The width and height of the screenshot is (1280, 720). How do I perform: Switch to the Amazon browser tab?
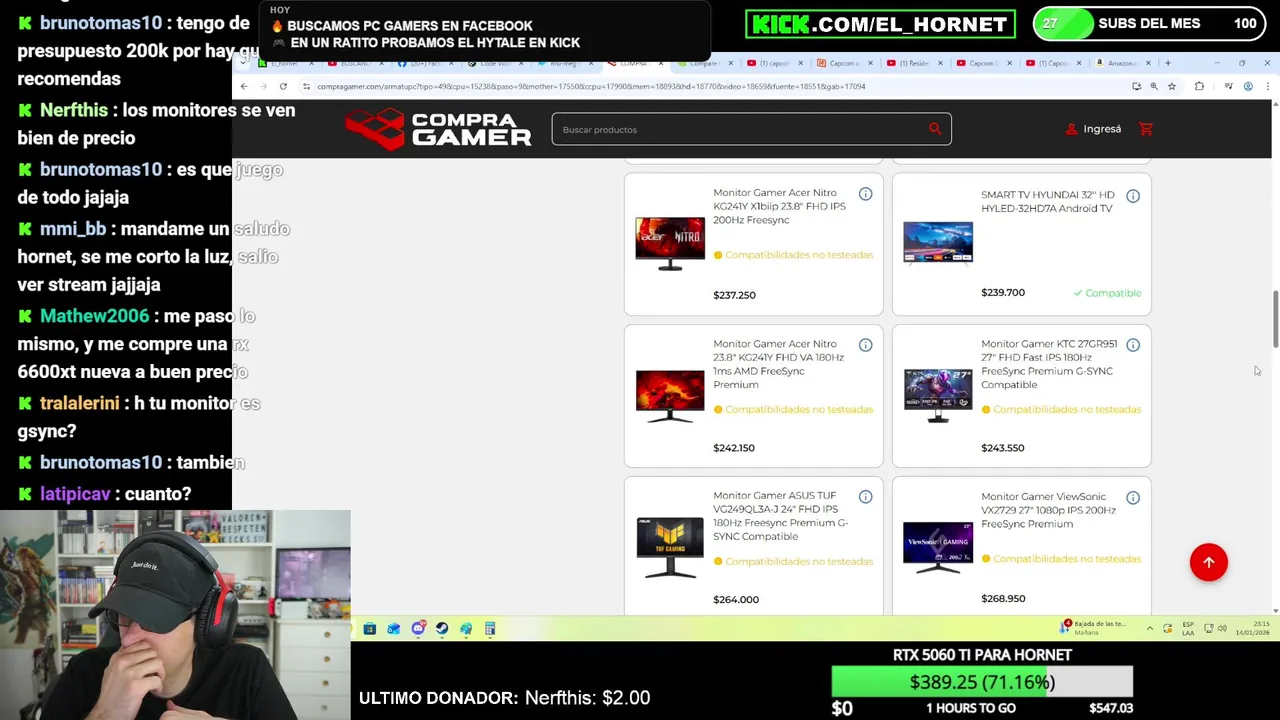pos(1121,63)
